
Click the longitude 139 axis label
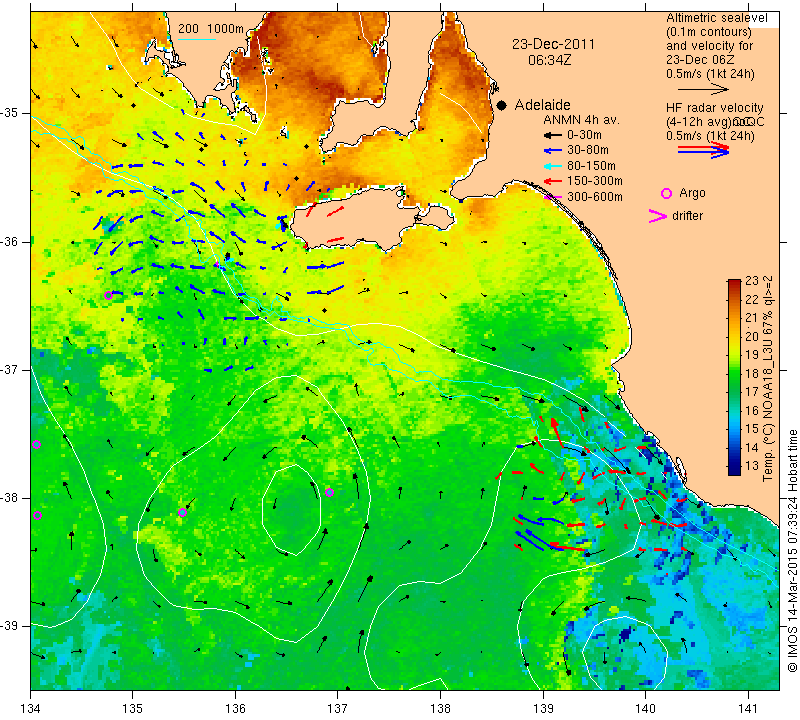pos(543,709)
